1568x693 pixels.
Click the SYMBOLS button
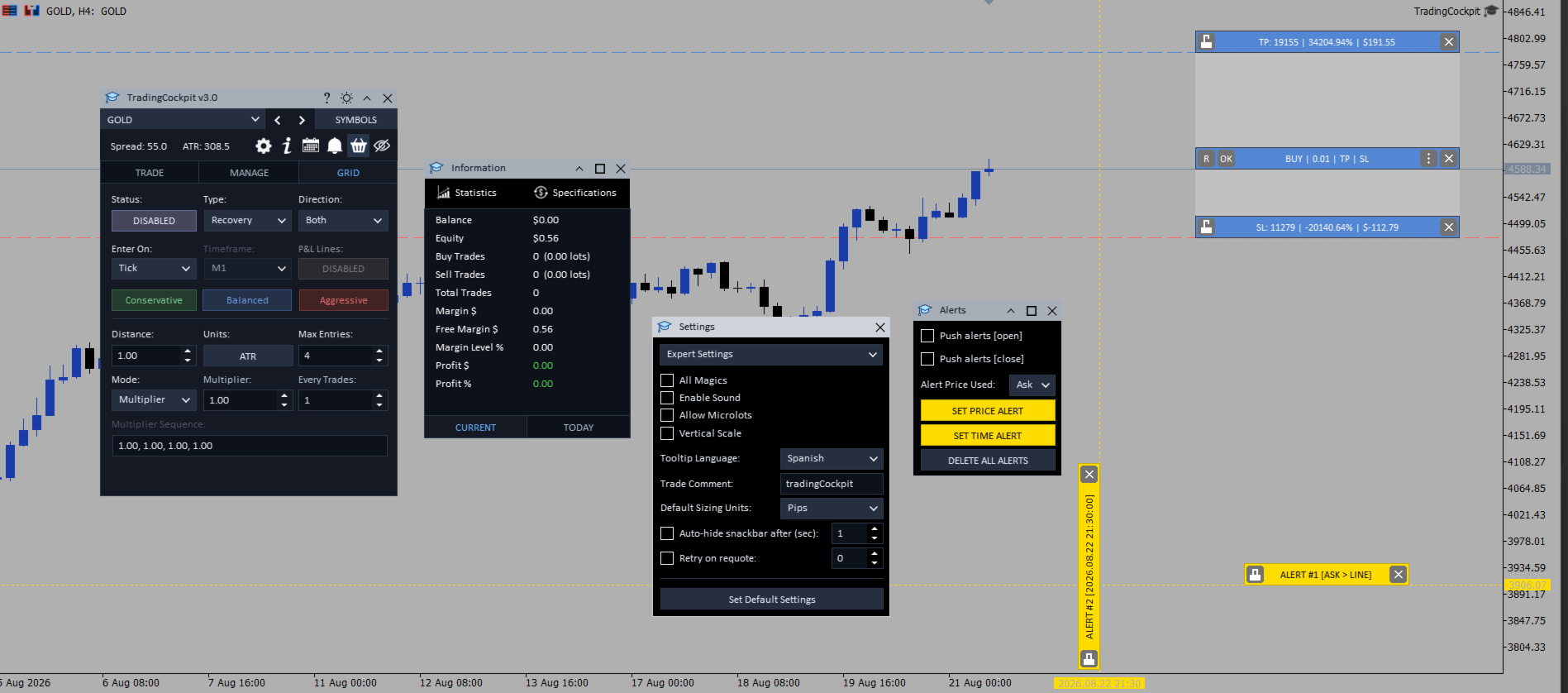point(356,120)
